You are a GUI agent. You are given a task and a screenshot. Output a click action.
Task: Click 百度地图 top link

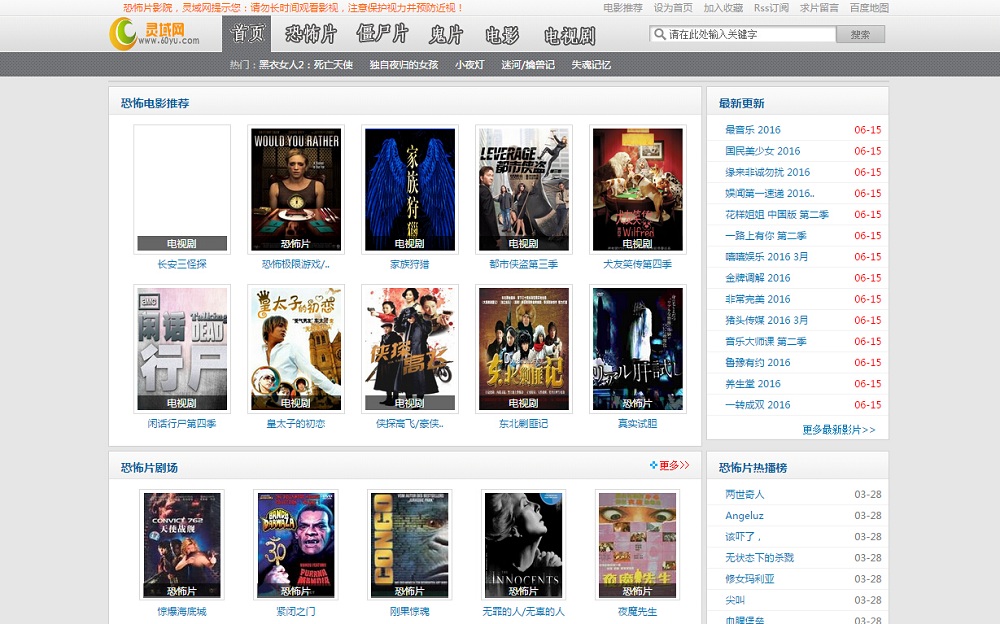(x=869, y=8)
